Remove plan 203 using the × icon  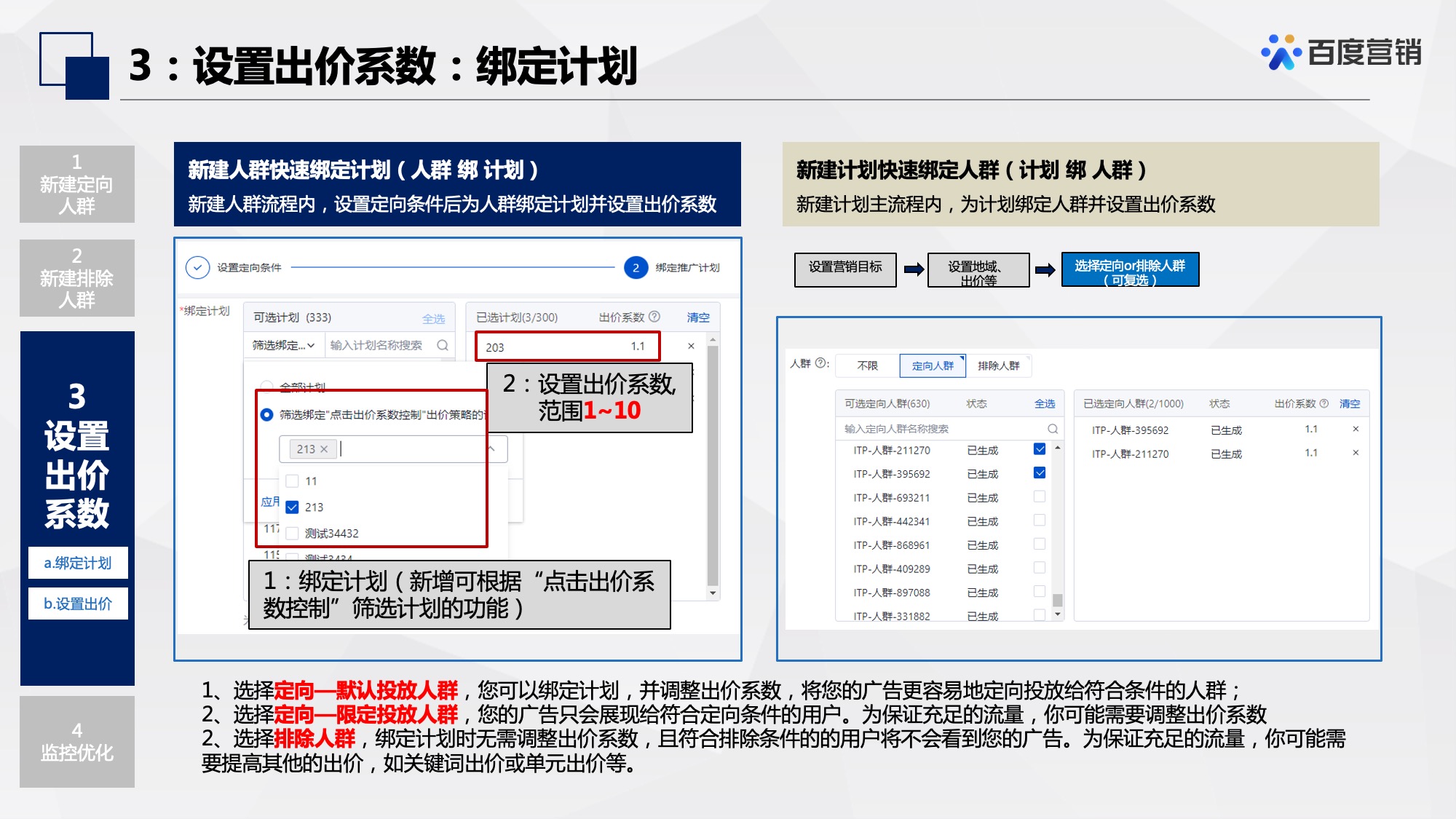point(691,345)
